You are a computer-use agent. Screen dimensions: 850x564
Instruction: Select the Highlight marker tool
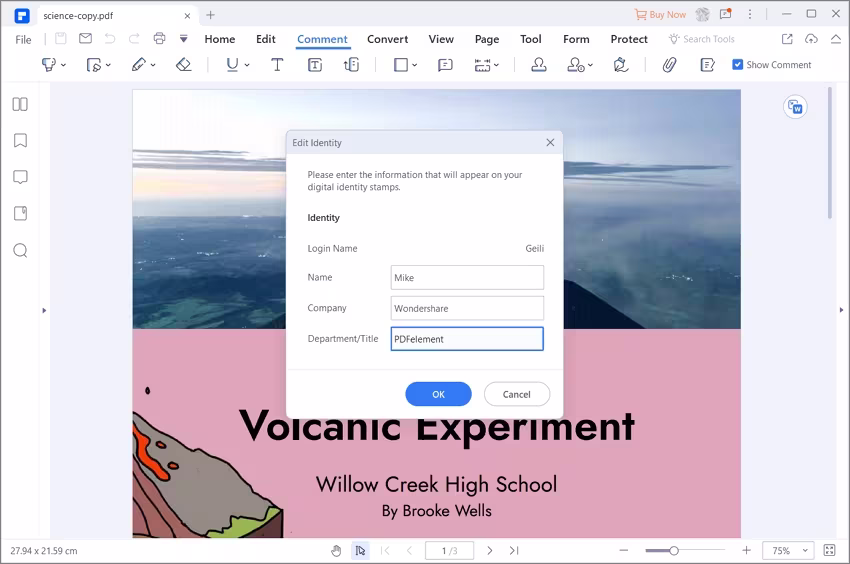(x=49, y=65)
